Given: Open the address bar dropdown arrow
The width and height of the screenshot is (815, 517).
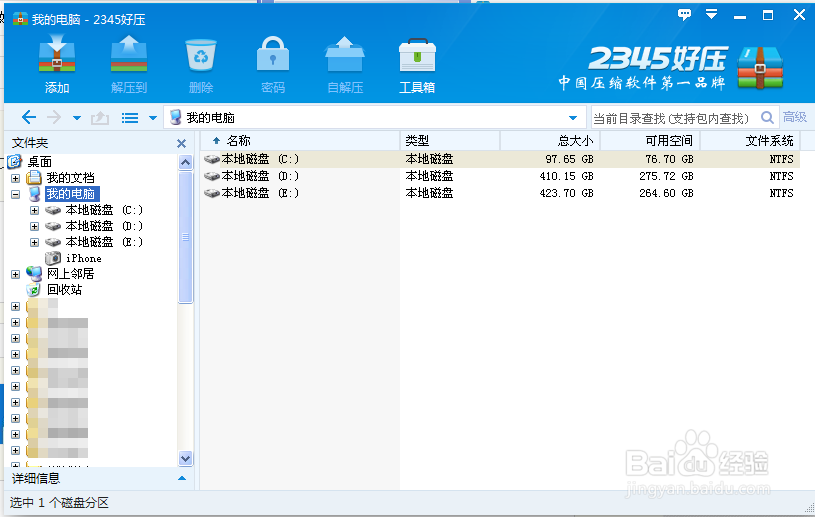Looking at the screenshot, I should click(x=573, y=118).
